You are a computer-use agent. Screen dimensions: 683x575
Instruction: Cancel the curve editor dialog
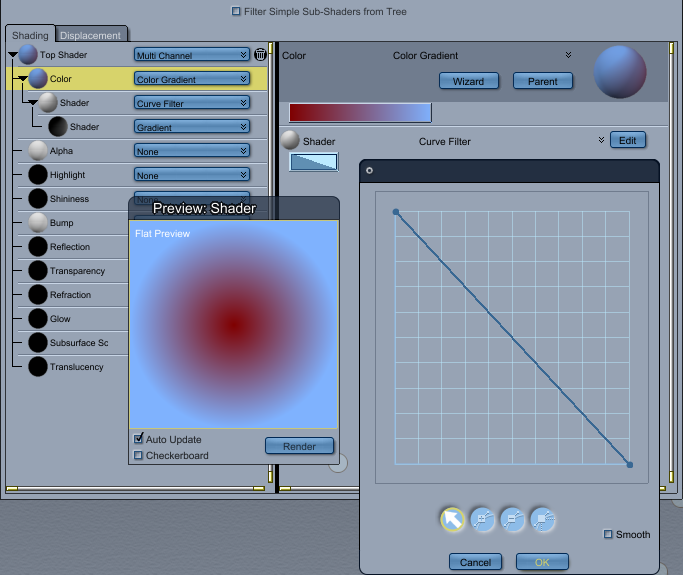(475, 562)
